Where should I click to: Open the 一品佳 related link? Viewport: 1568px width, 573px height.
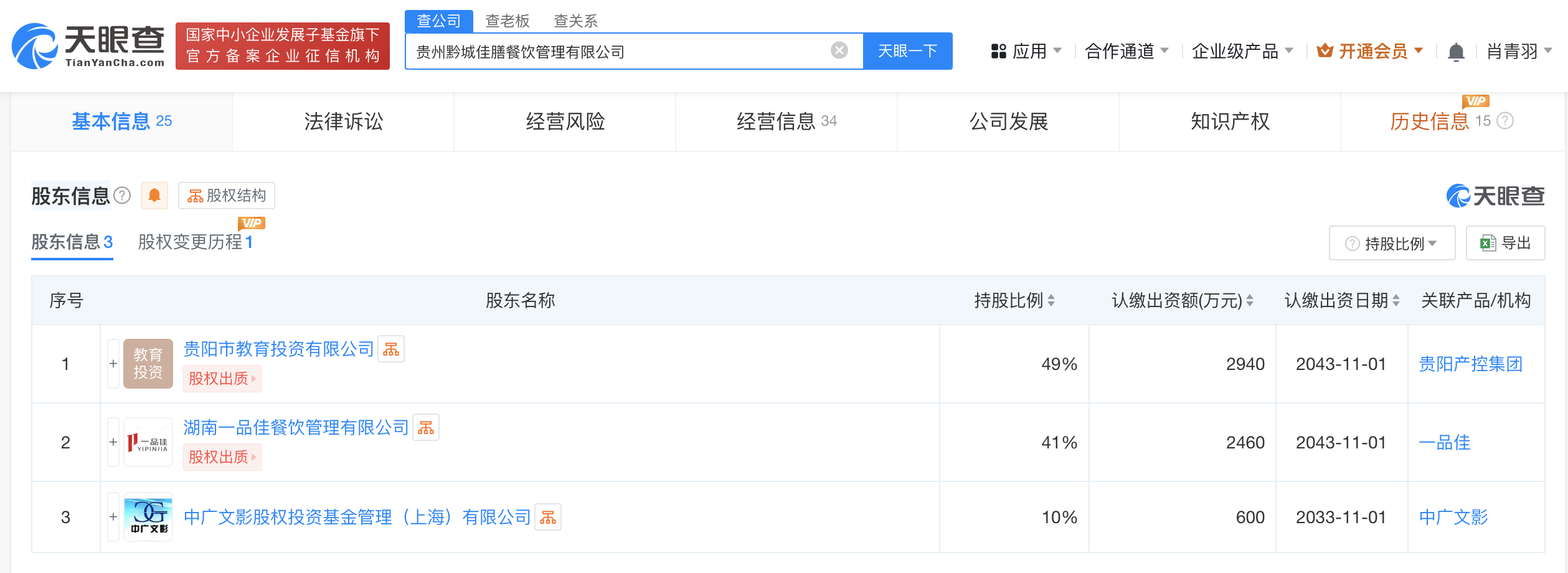tap(1445, 442)
